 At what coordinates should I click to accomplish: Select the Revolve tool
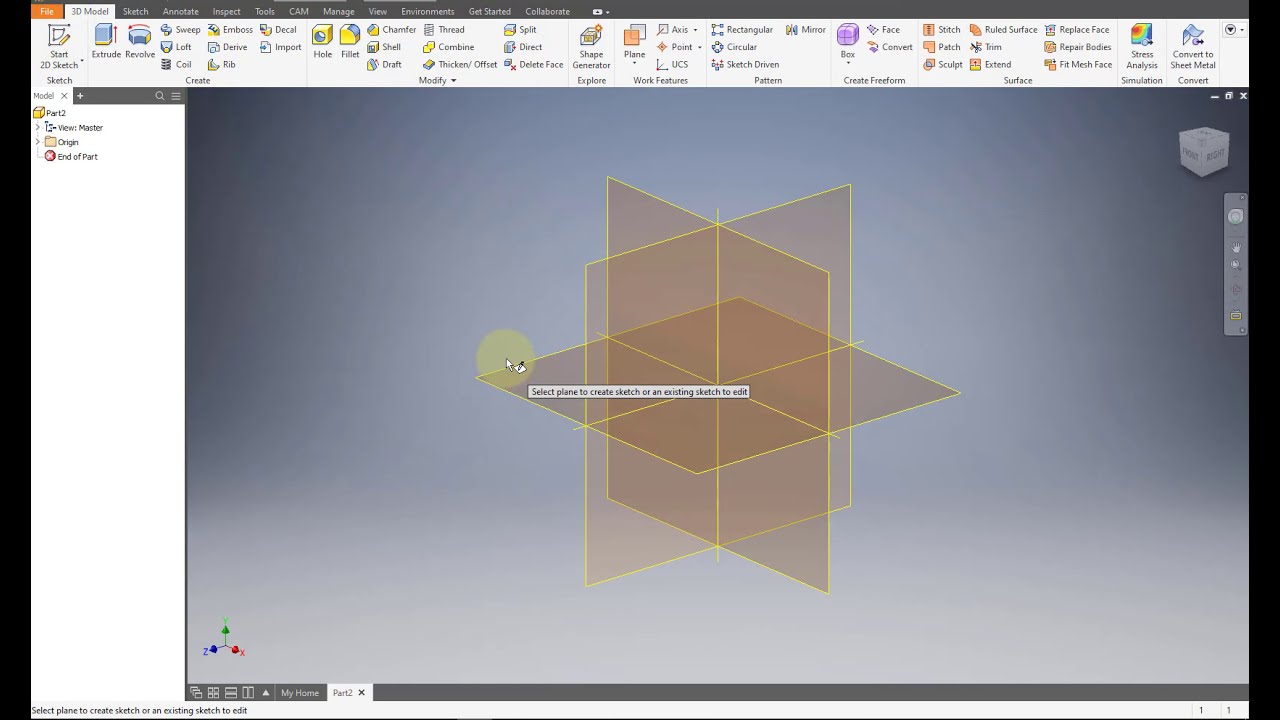[x=140, y=42]
